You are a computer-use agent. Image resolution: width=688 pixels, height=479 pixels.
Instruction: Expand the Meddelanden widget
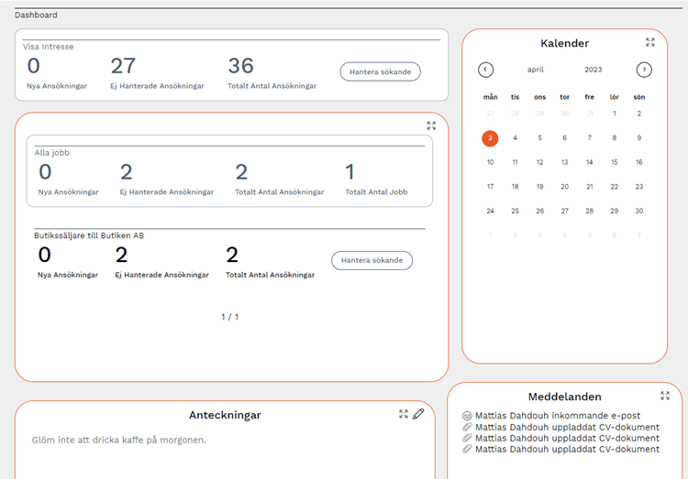tap(664, 396)
